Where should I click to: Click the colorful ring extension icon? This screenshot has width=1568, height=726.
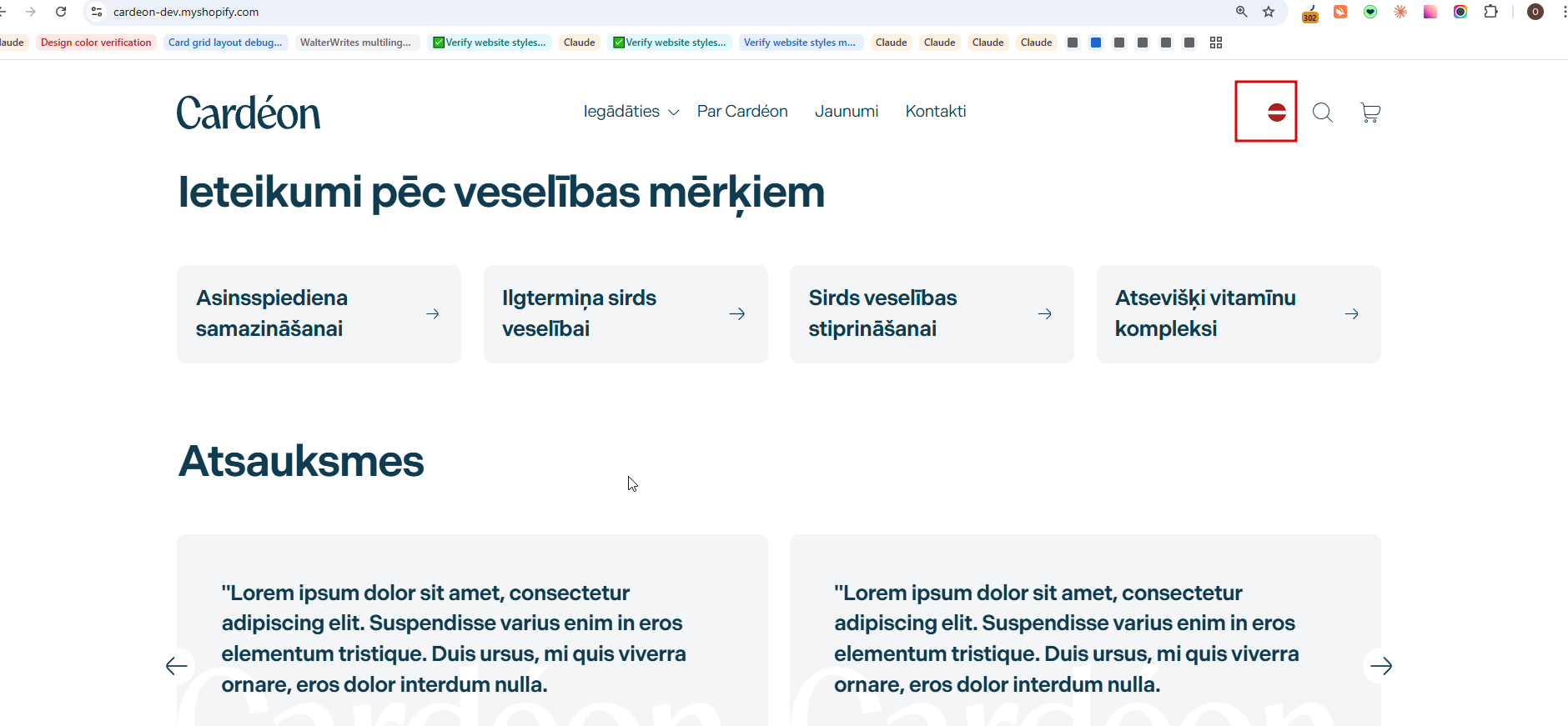(1460, 12)
